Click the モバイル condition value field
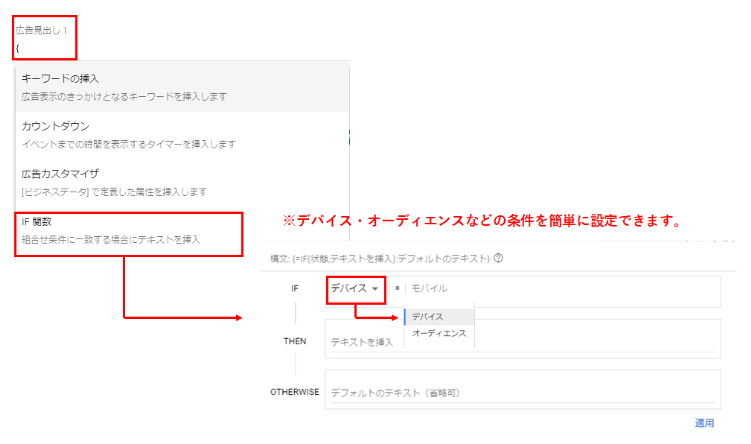 (560, 289)
